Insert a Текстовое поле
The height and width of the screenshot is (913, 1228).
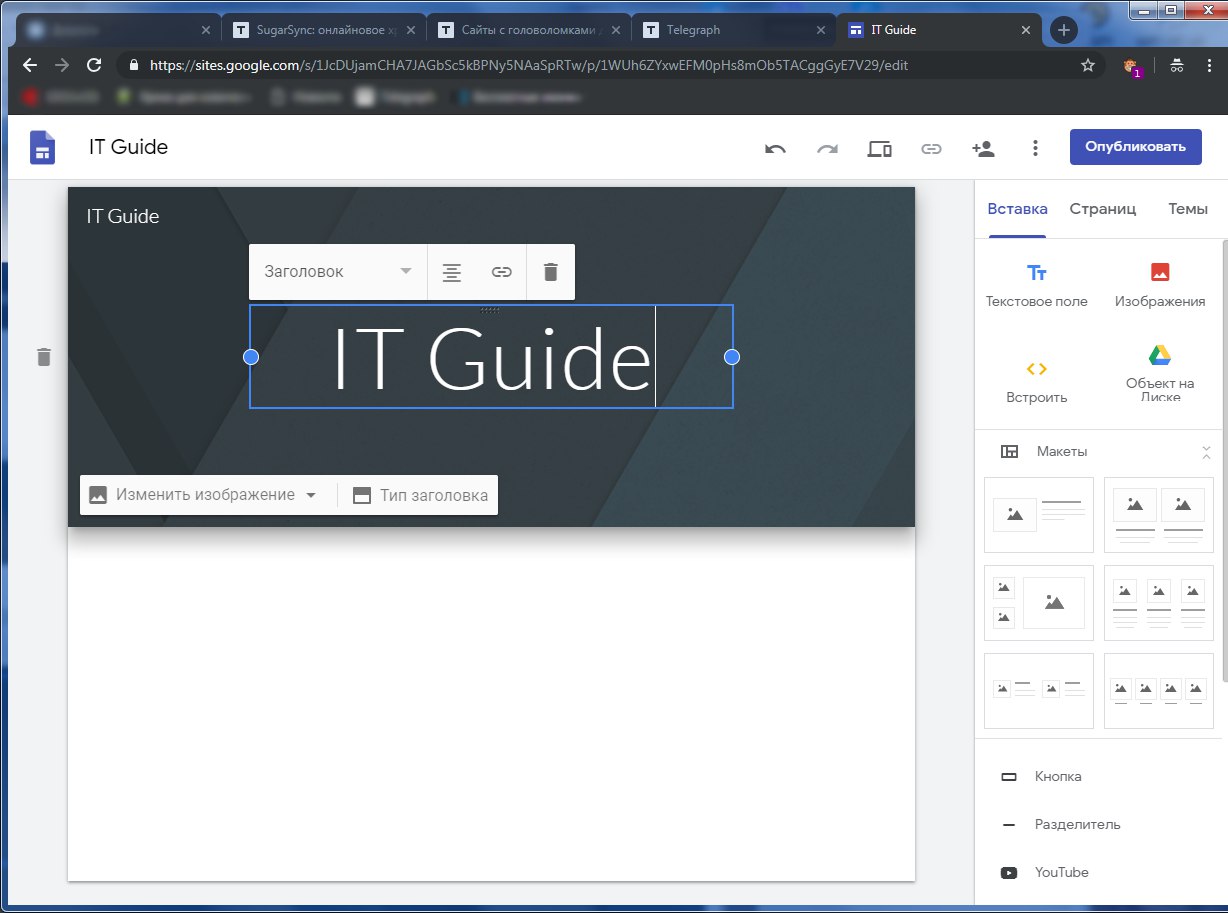[x=1036, y=285]
